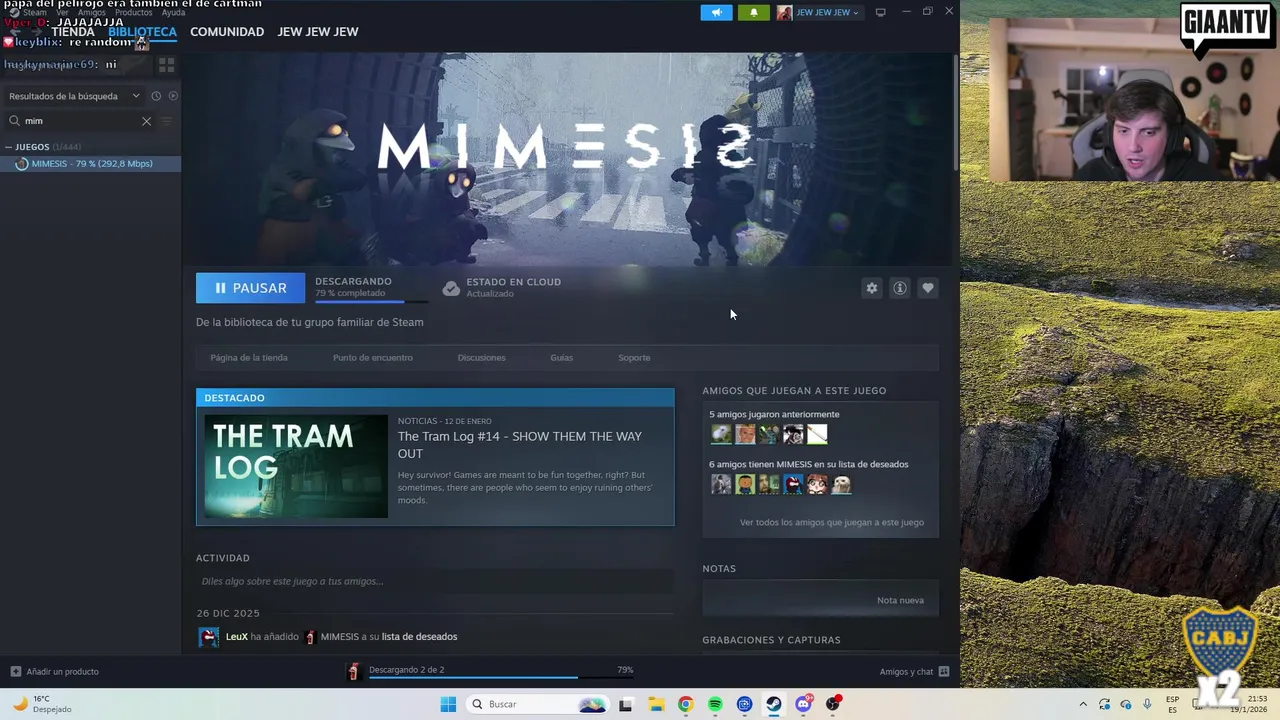
Task: Open the Windows Start menu
Action: point(448,704)
